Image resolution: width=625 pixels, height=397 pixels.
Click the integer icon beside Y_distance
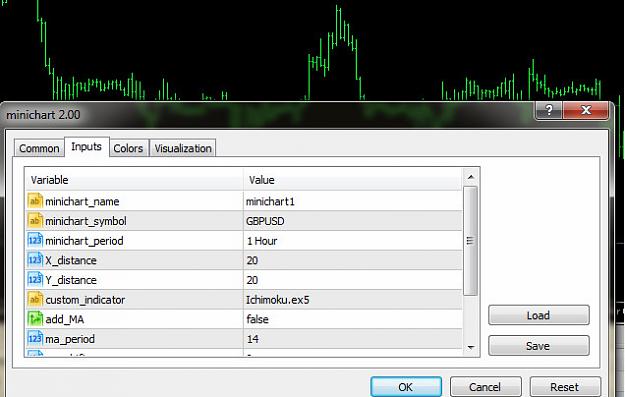pyautogui.click(x=35, y=279)
